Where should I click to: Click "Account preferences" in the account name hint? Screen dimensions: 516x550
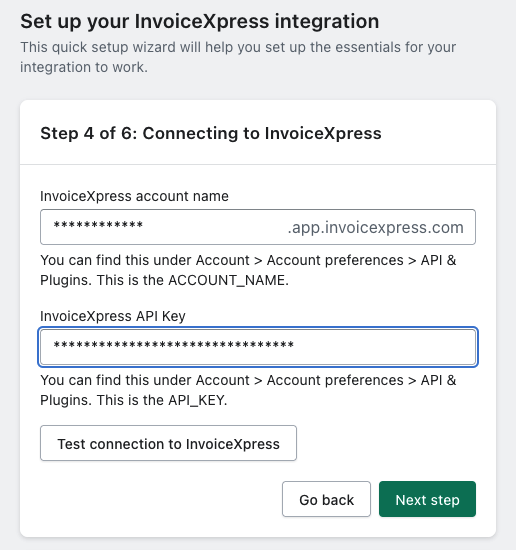[x=335, y=260]
